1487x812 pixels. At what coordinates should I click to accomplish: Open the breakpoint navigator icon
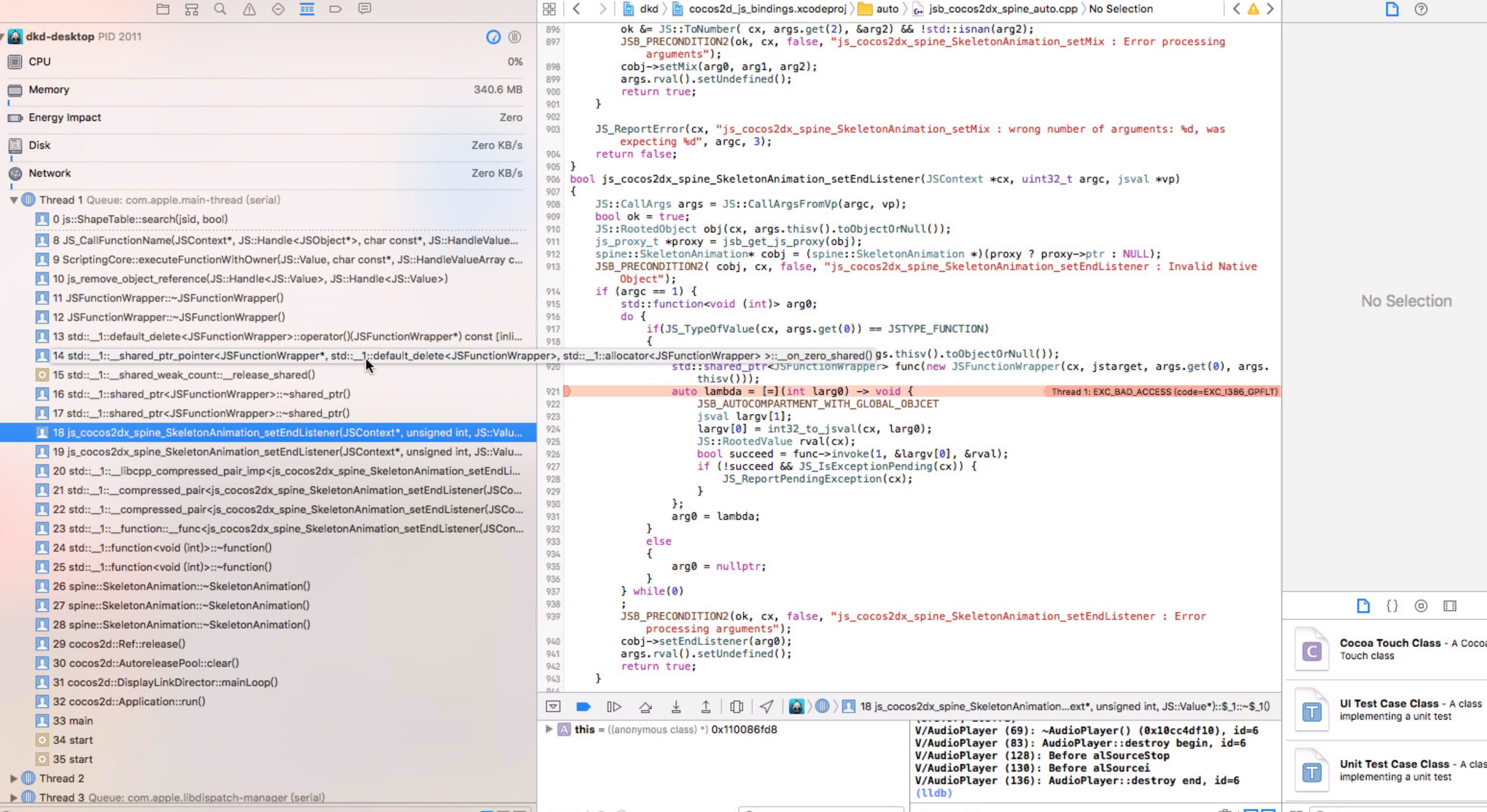pyautogui.click(x=335, y=9)
